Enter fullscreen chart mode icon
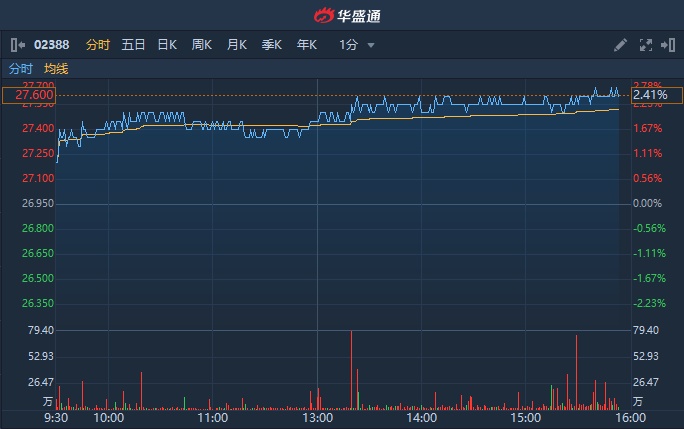The height and width of the screenshot is (429, 684). (646, 45)
